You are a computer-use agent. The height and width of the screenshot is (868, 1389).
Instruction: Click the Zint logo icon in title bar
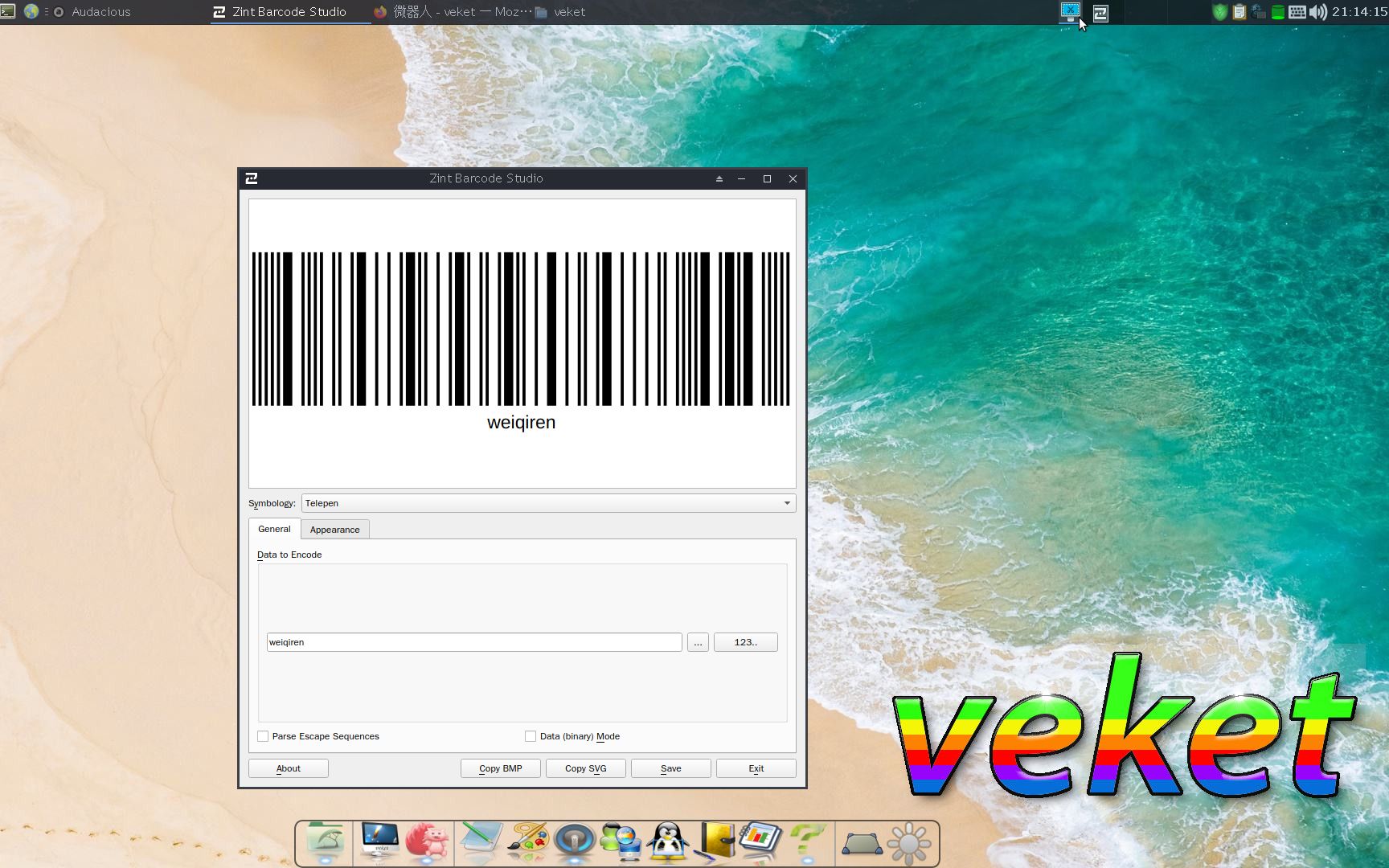coord(252,178)
